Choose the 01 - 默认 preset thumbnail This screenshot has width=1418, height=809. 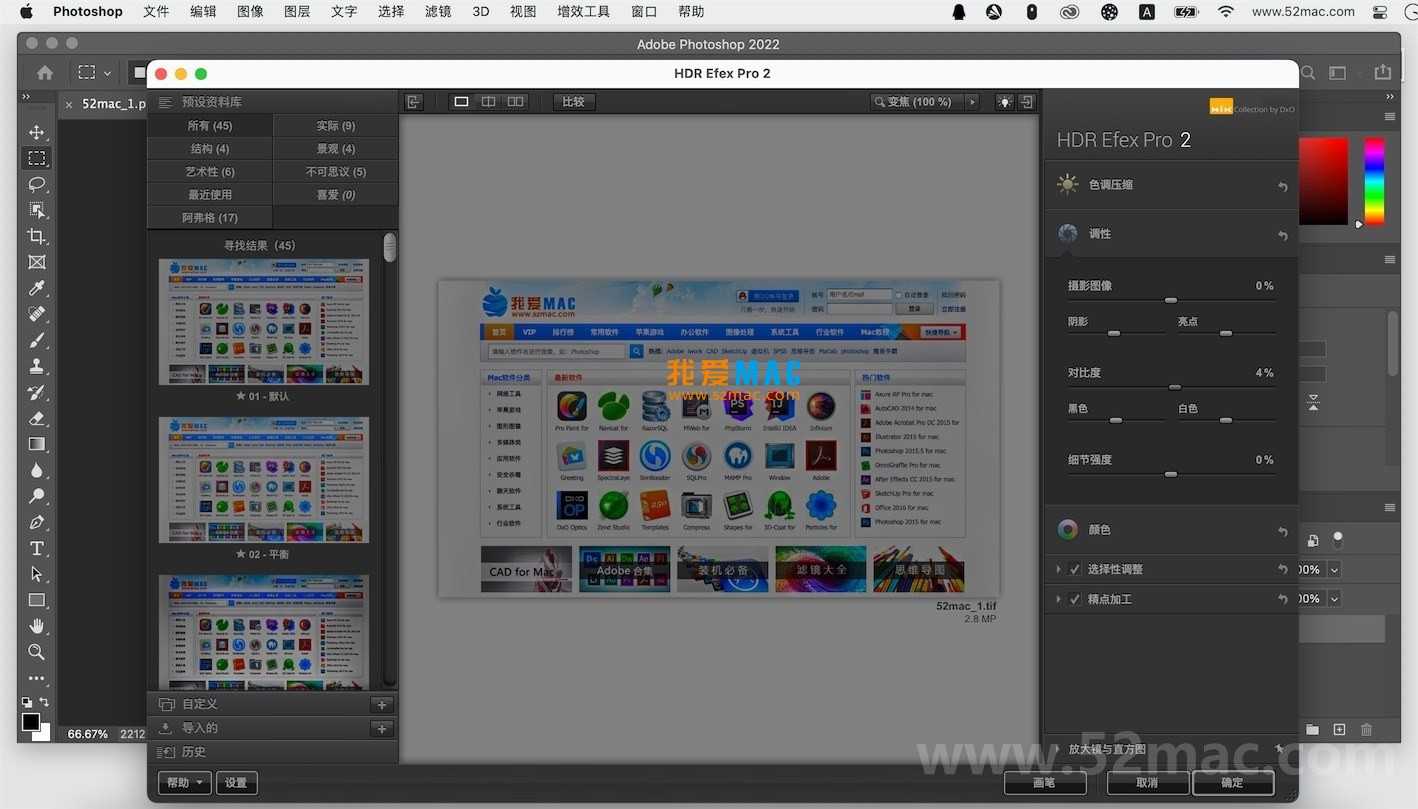264,322
